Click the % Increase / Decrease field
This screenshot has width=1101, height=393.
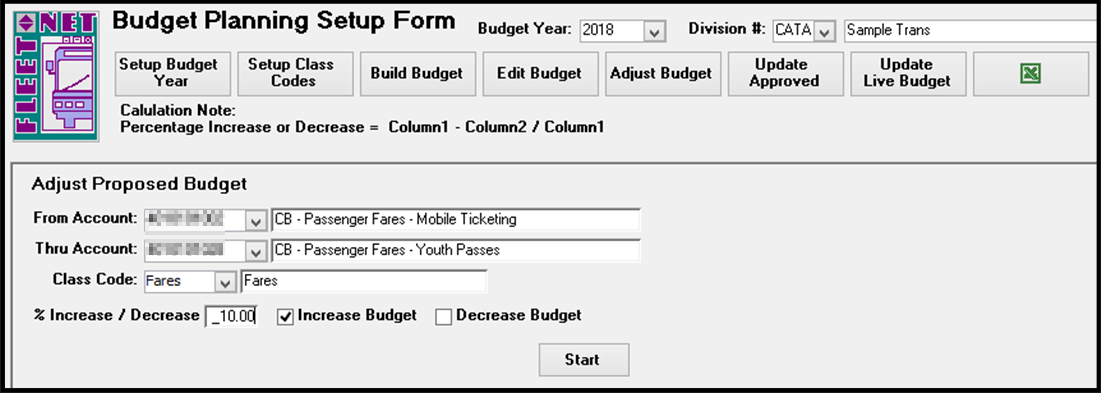232,317
